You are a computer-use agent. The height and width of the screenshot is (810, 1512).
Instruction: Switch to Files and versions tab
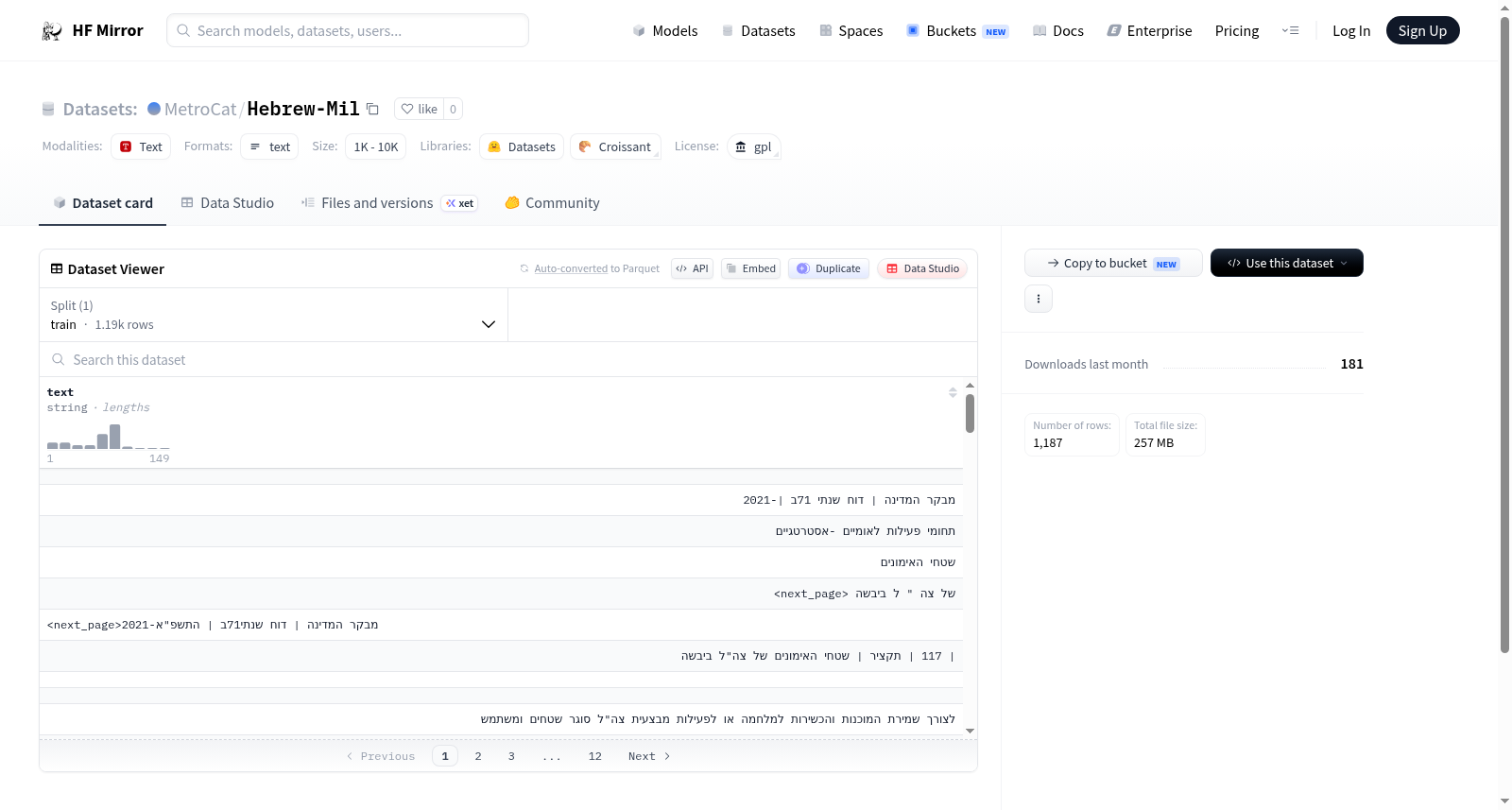point(389,203)
